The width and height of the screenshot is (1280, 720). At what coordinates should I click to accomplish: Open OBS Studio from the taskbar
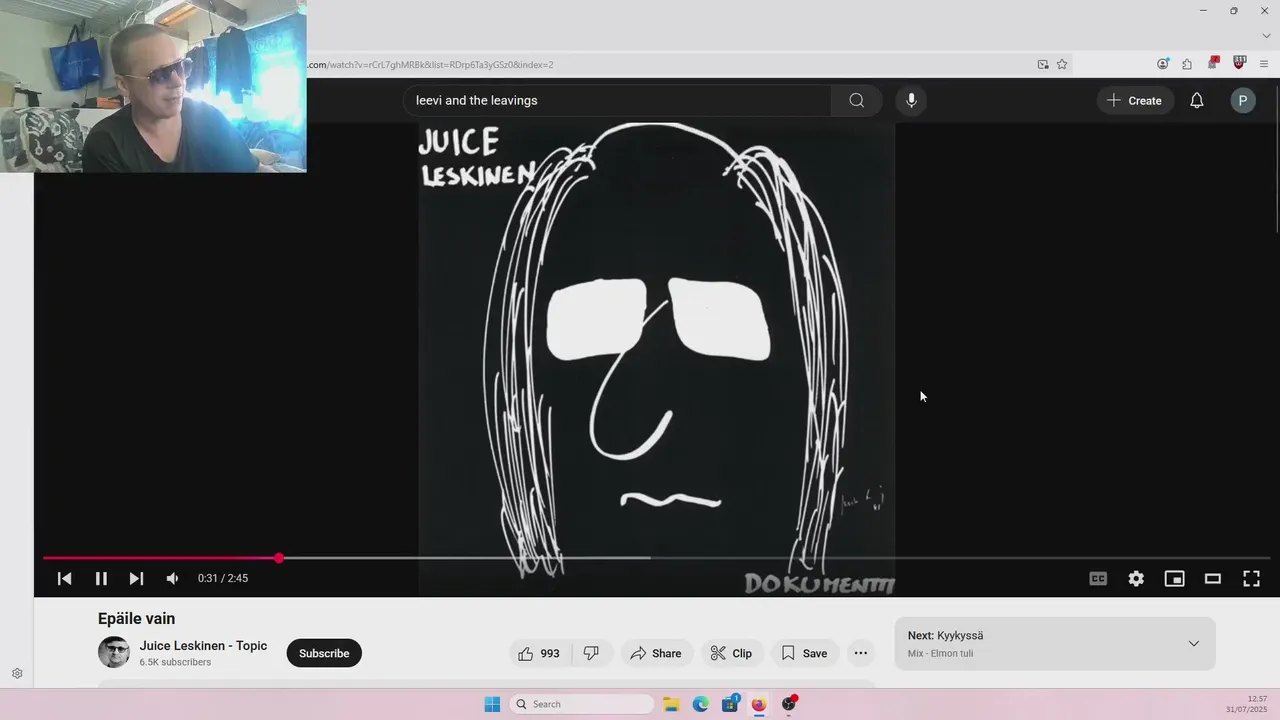[789, 704]
